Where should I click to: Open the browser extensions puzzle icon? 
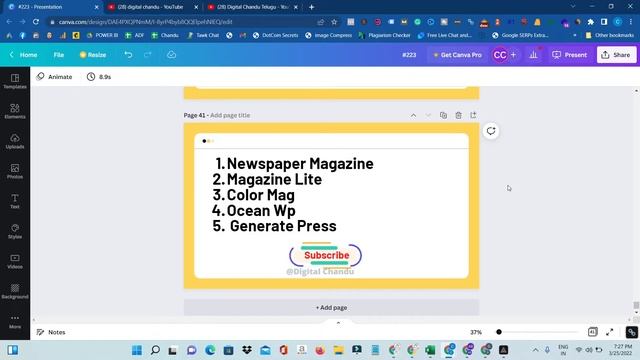(x=590, y=22)
